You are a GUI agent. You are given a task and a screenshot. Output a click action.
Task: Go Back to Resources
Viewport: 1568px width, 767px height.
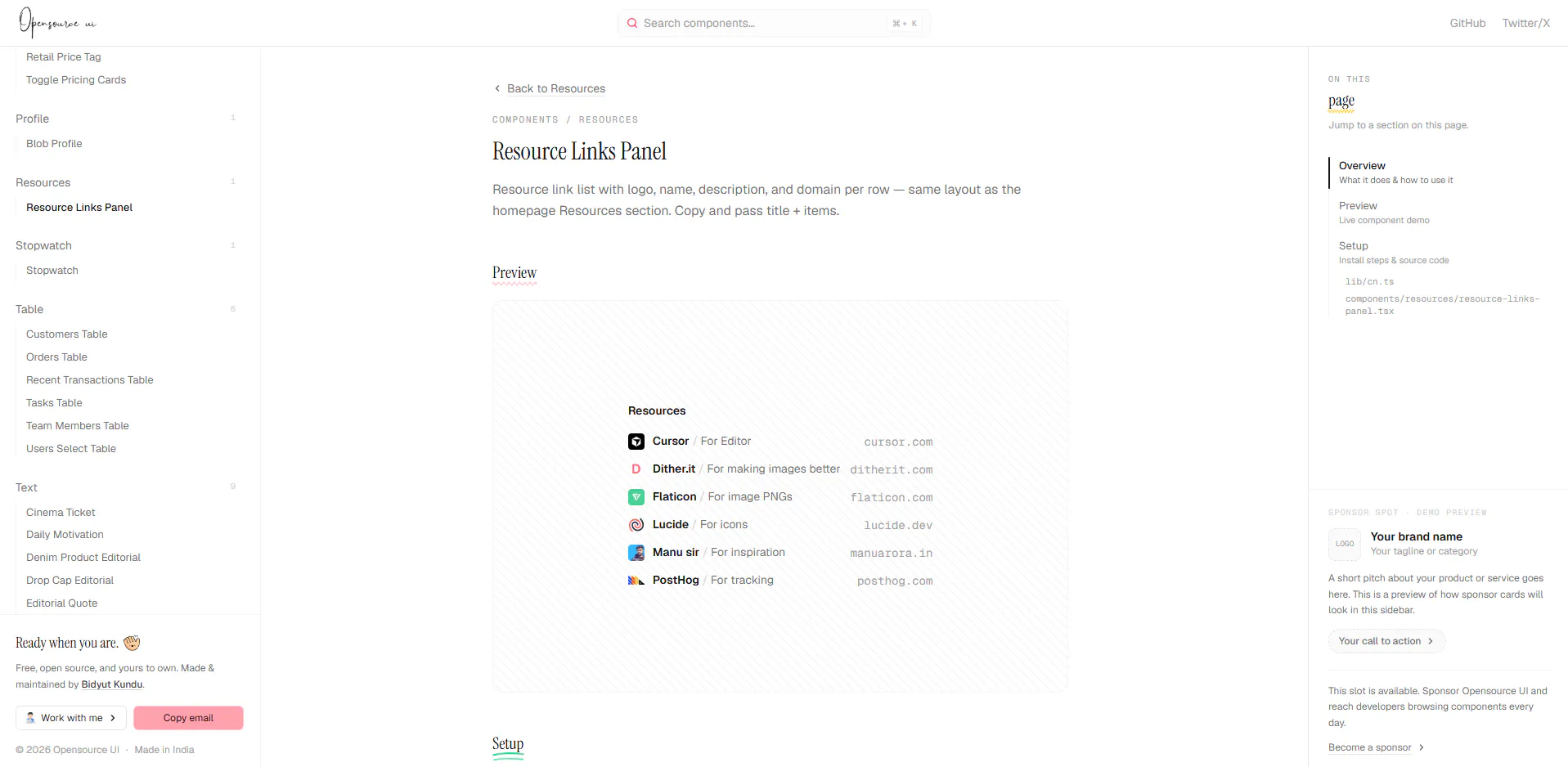pos(556,88)
